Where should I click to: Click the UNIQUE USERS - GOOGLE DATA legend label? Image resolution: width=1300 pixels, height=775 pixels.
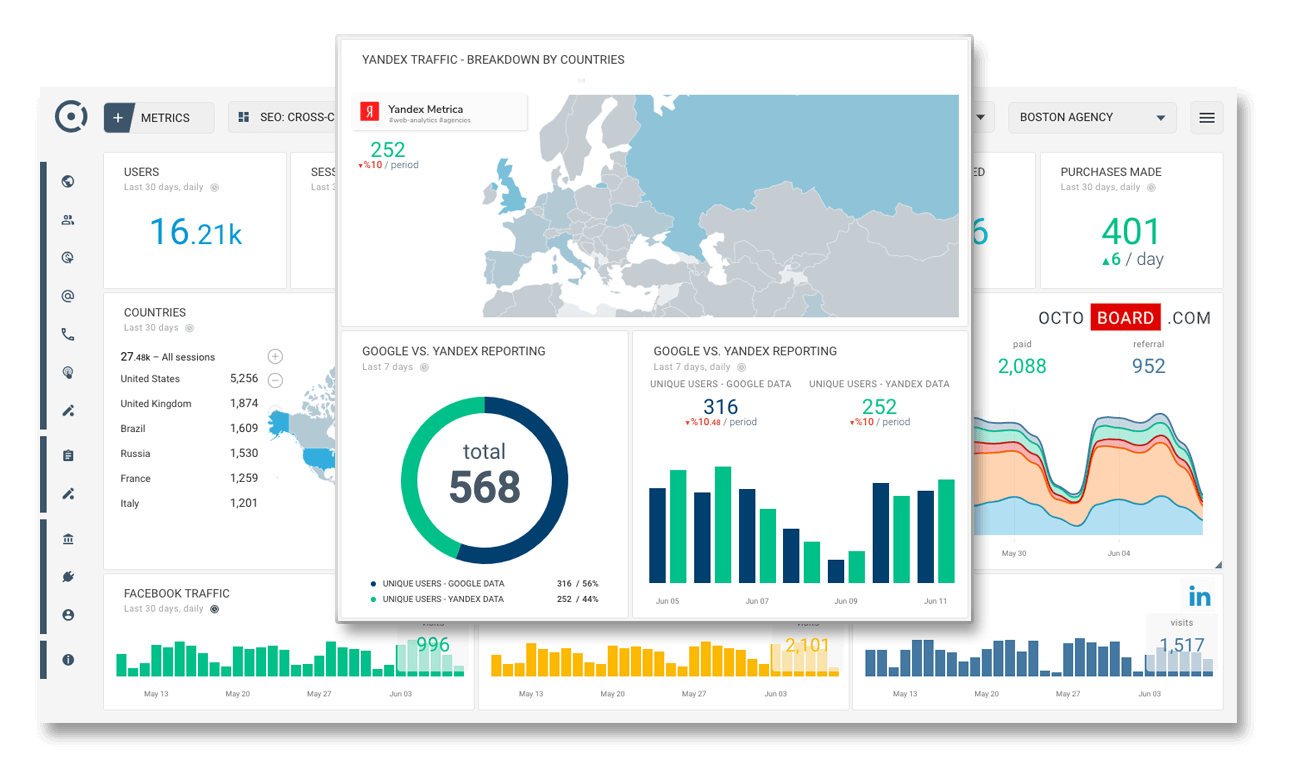pyautogui.click(x=443, y=583)
